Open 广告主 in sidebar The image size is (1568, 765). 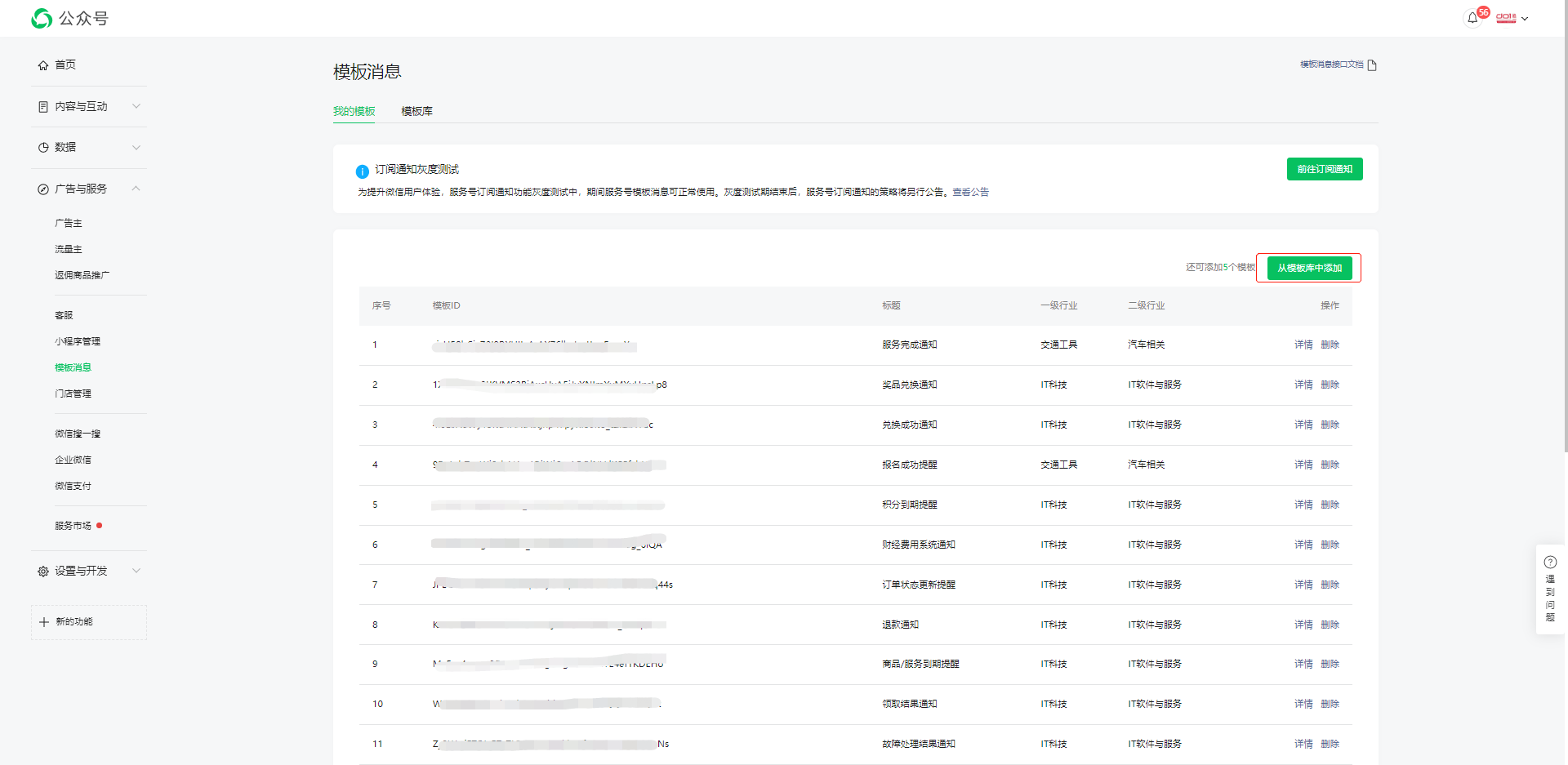coord(69,223)
